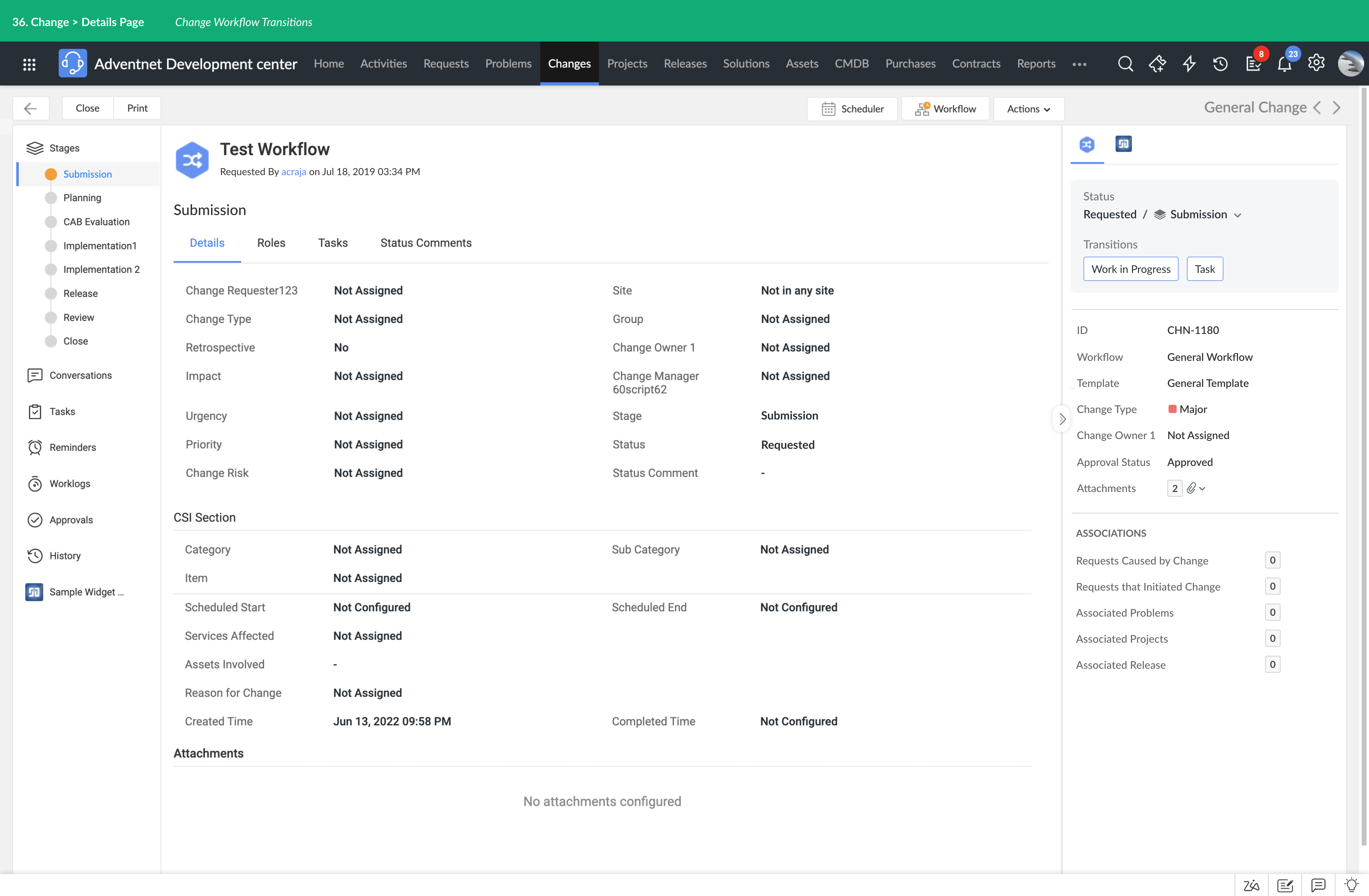The image size is (1369, 896).
Task: Expand the Actions dropdown
Action: point(1028,109)
